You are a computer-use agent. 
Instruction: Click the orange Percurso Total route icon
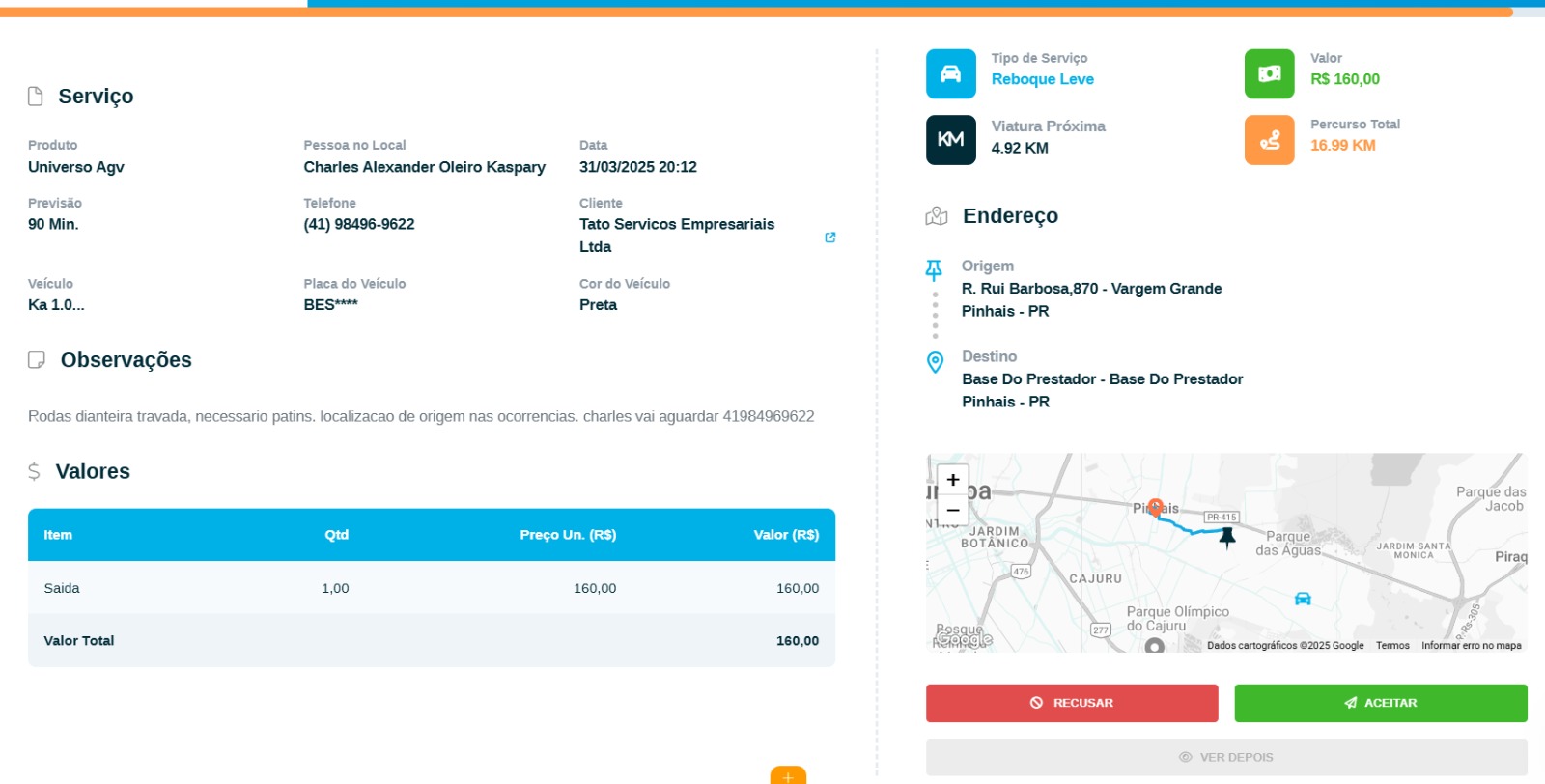(x=1269, y=140)
